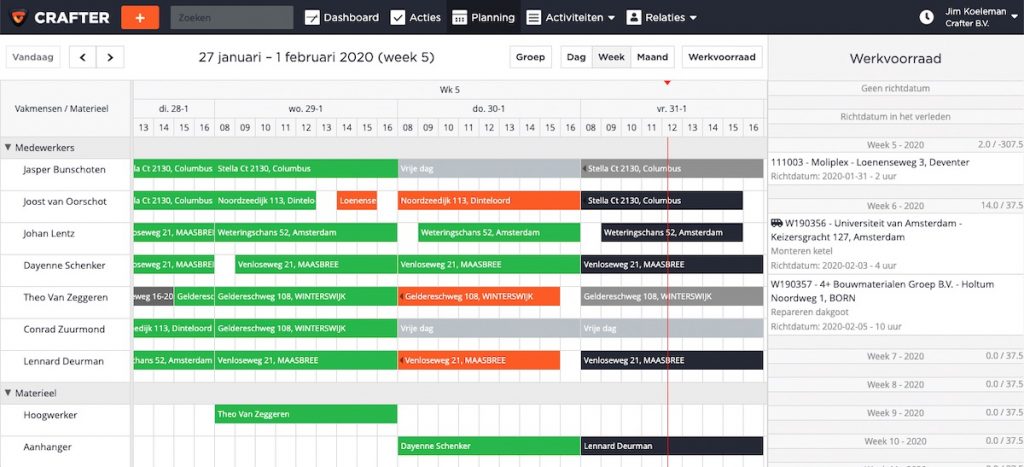The height and width of the screenshot is (467, 1024).
Task: Open Theo's orange Geldereschweg 108 Thursday block
Action: [x=479, y=297]
